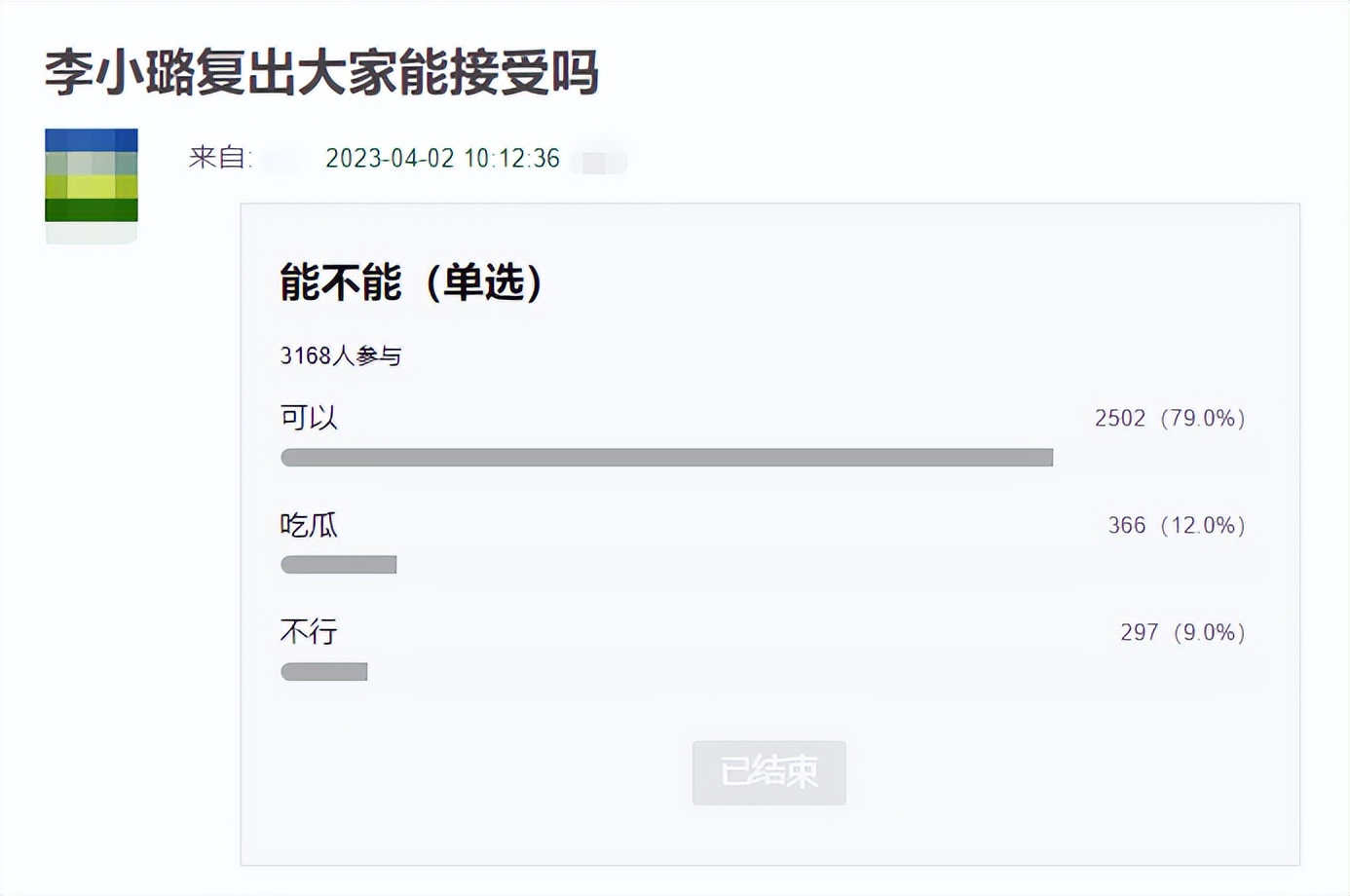This screenshot has height=896, width=1350.
Task: Open the post title 李小璐复出大家能接受吗
Action: 321,72
